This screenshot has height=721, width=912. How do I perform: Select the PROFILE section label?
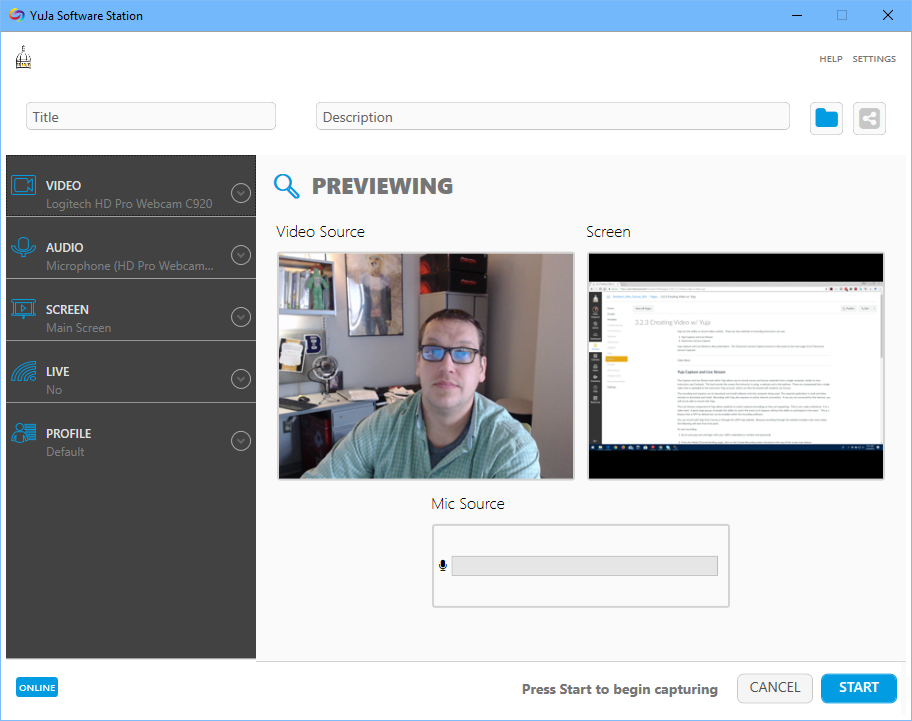tap(69, 434)
